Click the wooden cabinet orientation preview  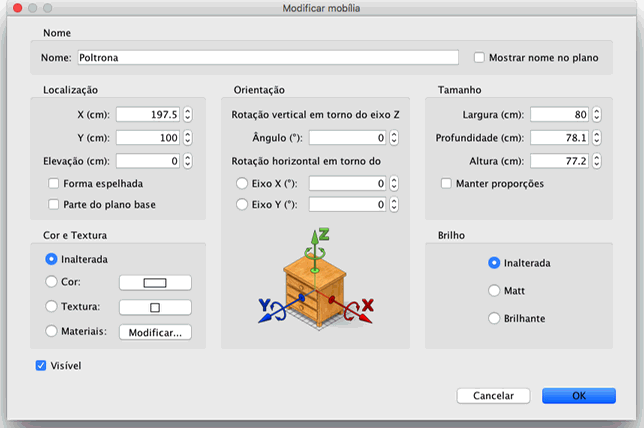point(315,290)
